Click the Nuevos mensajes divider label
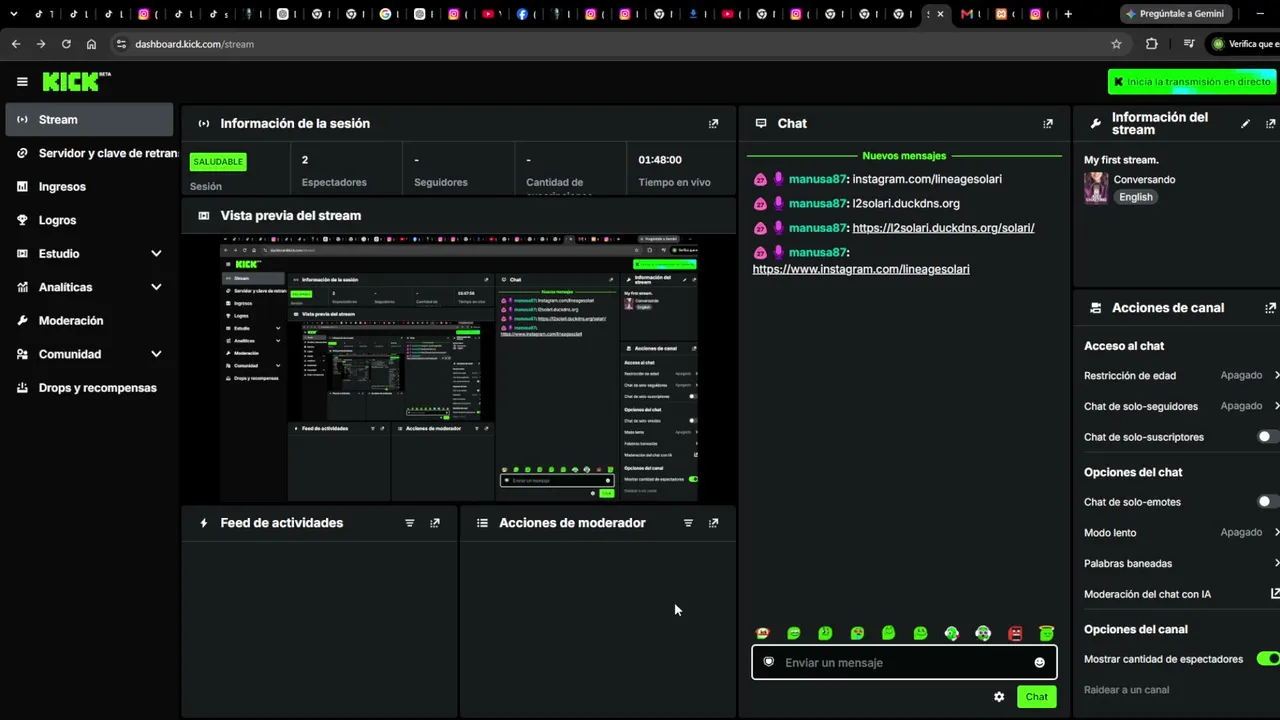This screenshot has height=720, width=1280. point(904,156)
